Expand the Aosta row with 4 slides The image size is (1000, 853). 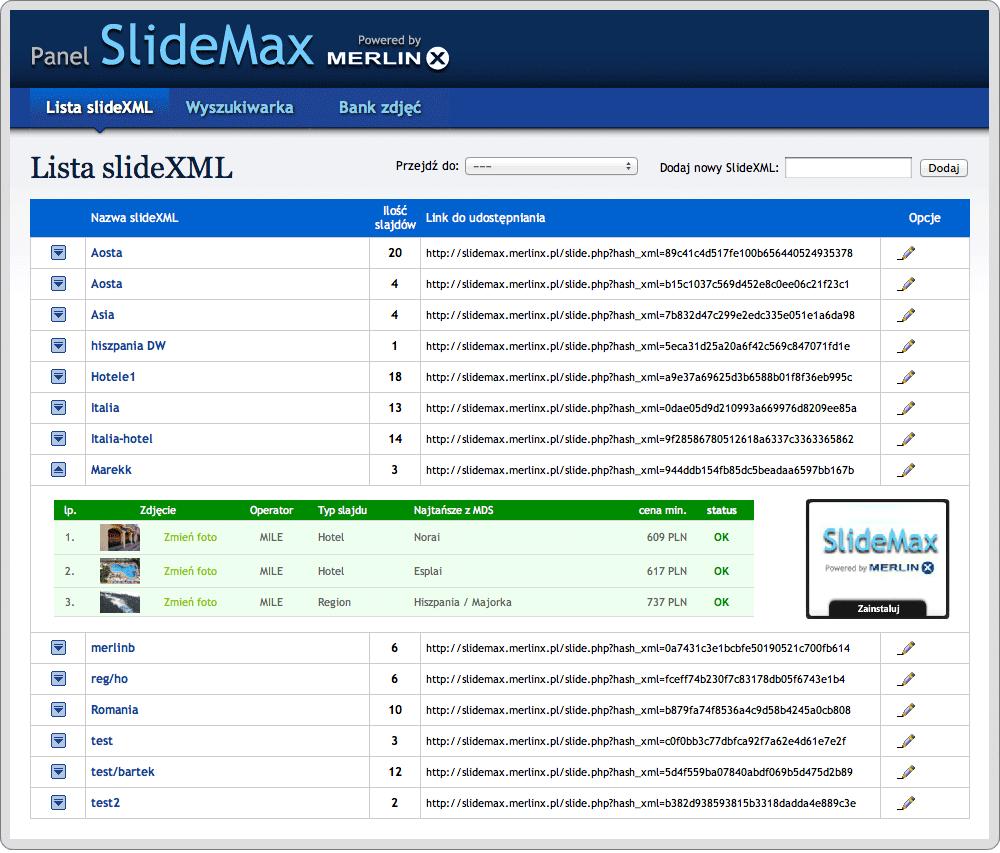pos(58,284)
